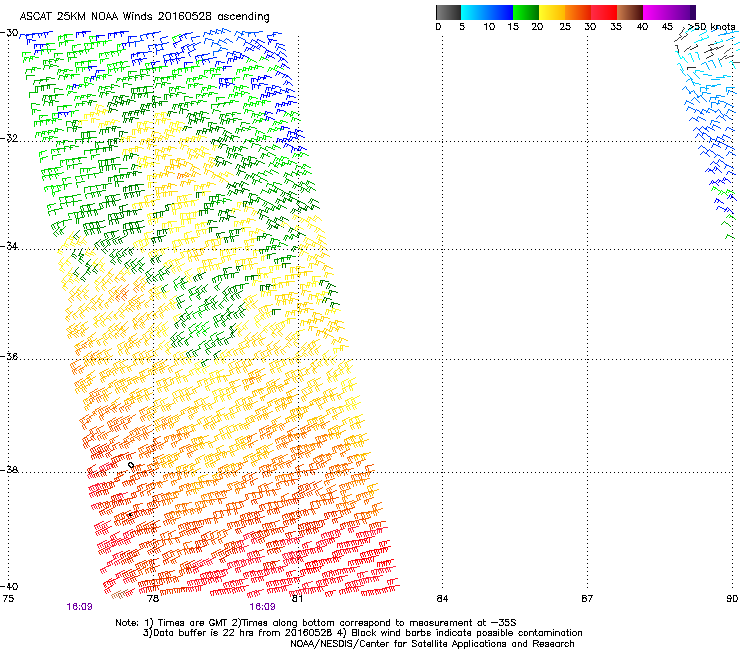Click the note line beginning 'Note: 1) Times are GMT'

[316, 623]
